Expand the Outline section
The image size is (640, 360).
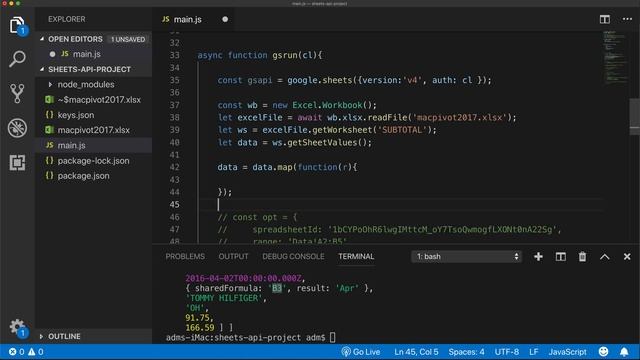[41, 336]
